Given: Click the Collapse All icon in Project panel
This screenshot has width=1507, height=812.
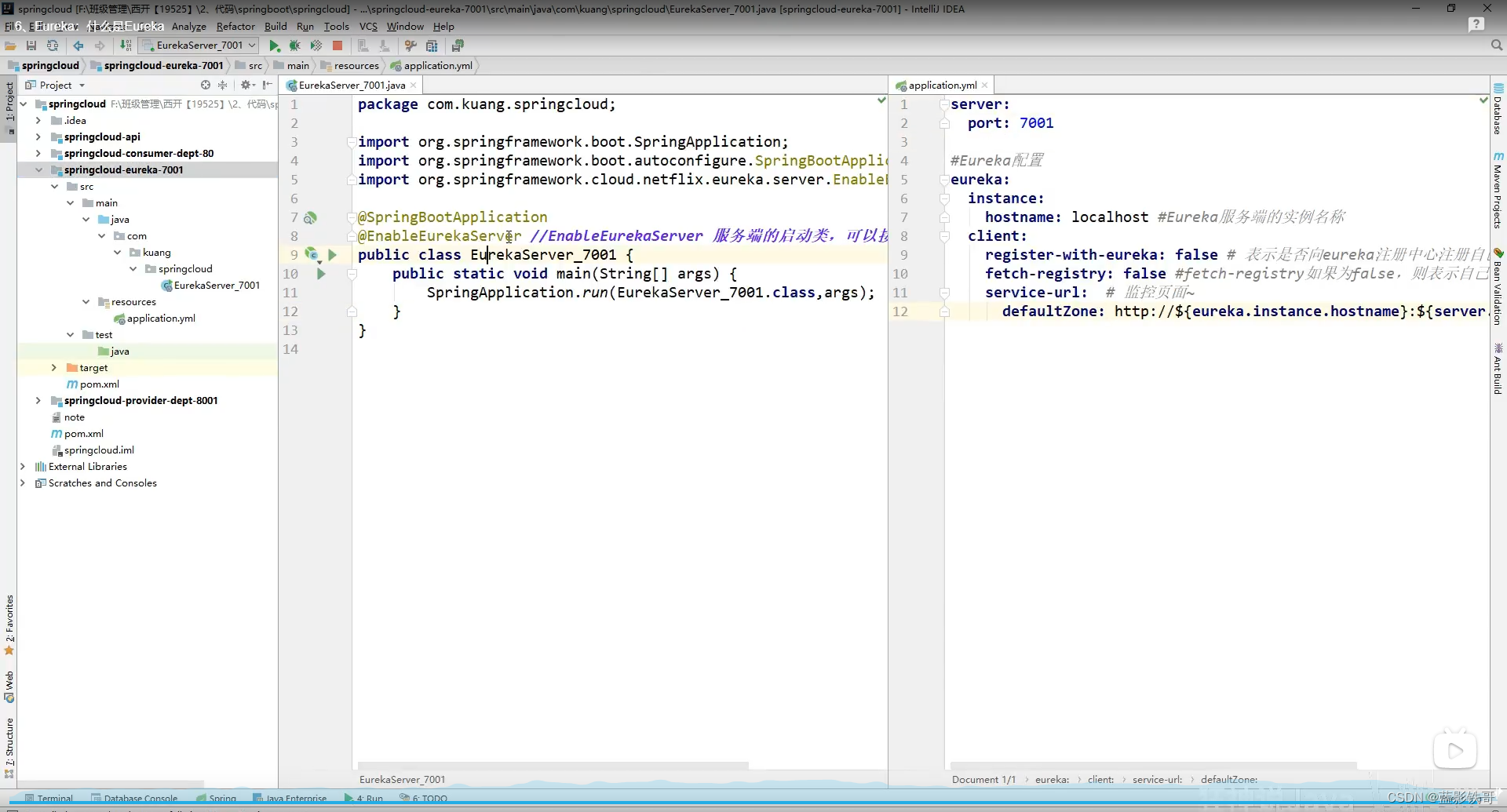Looking at the screenshot, I should 223,85.
